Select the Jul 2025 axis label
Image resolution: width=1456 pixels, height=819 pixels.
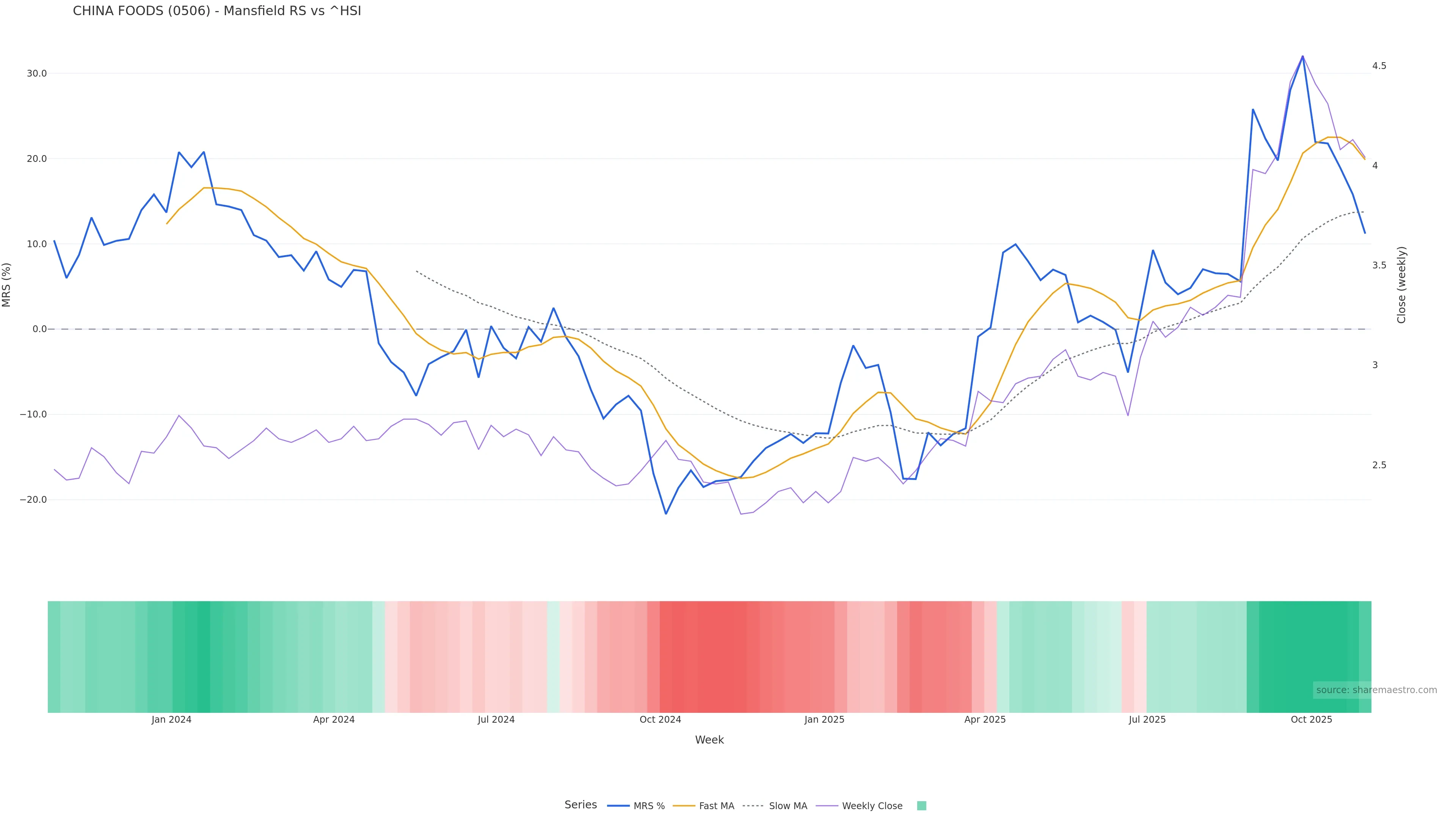click(1147, 720)
